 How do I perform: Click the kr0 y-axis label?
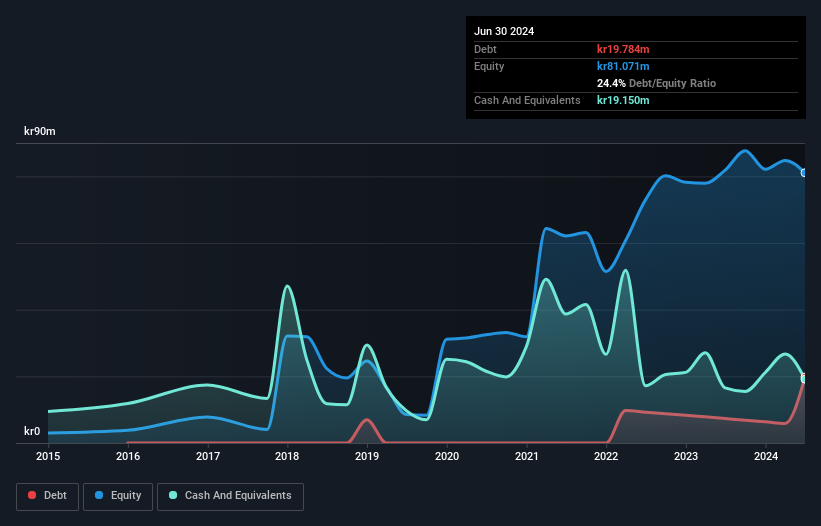point(32,431)
